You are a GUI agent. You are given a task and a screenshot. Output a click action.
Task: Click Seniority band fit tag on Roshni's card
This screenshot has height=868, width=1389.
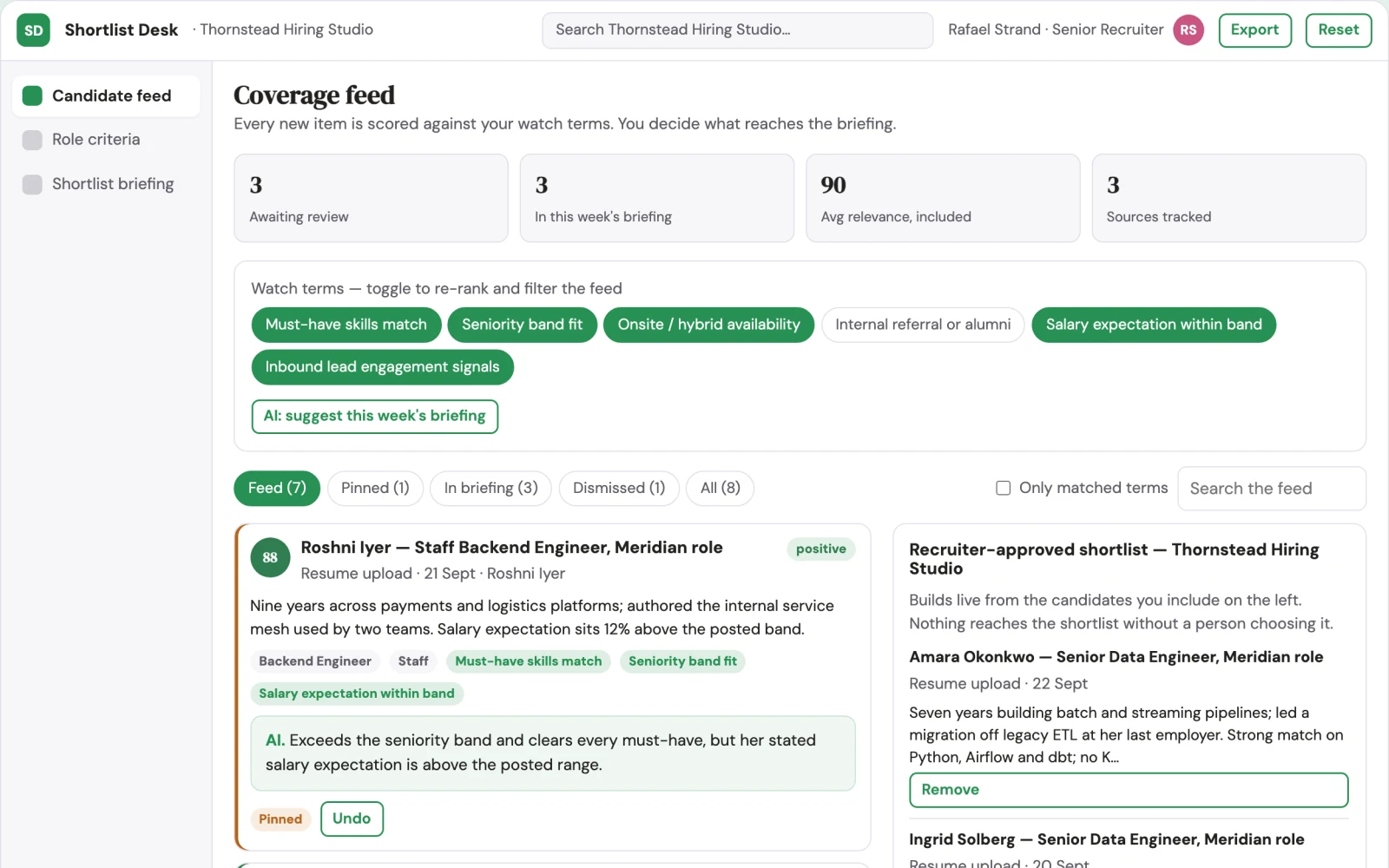(682, 661)
